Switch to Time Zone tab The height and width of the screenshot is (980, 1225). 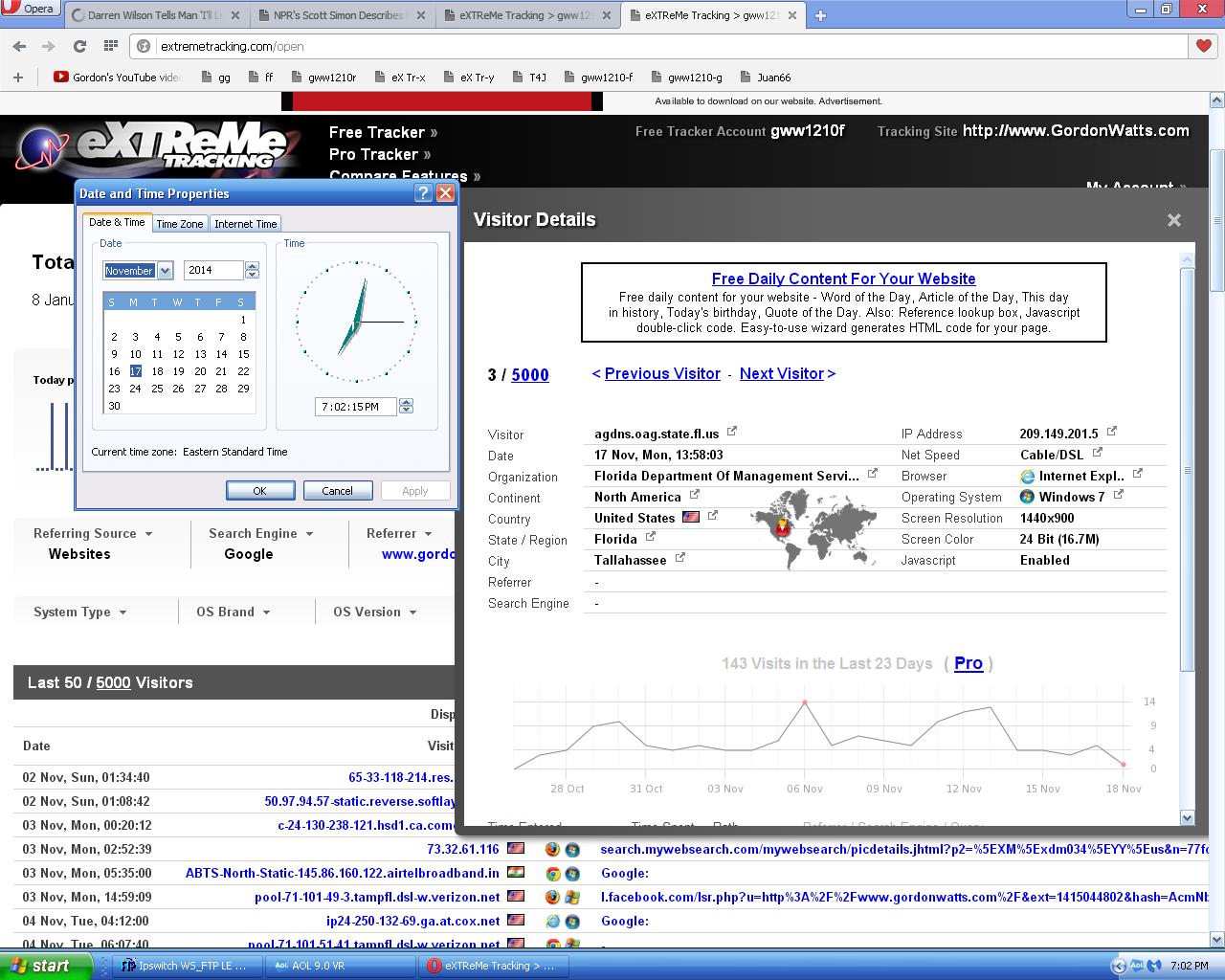180,224
